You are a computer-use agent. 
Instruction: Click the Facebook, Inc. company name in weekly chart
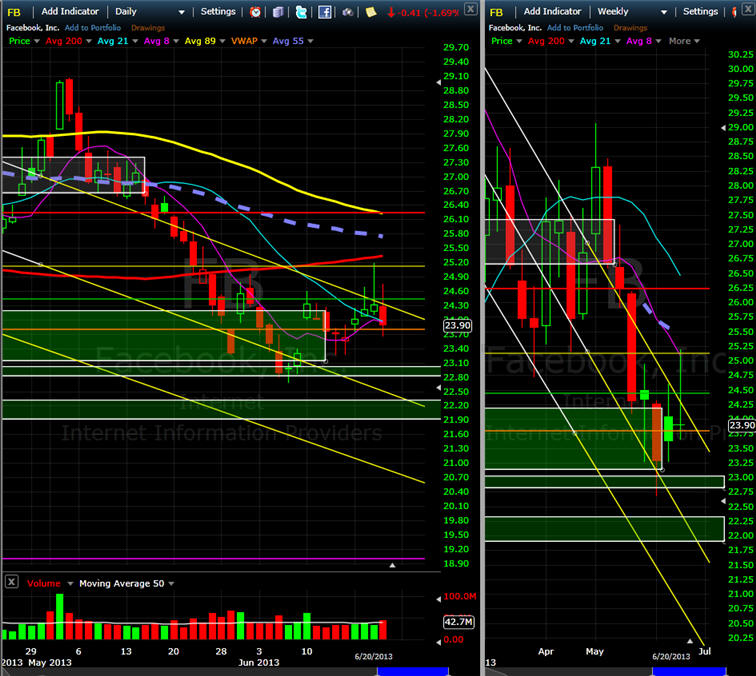pyautogui.click(x=514, y=28)
